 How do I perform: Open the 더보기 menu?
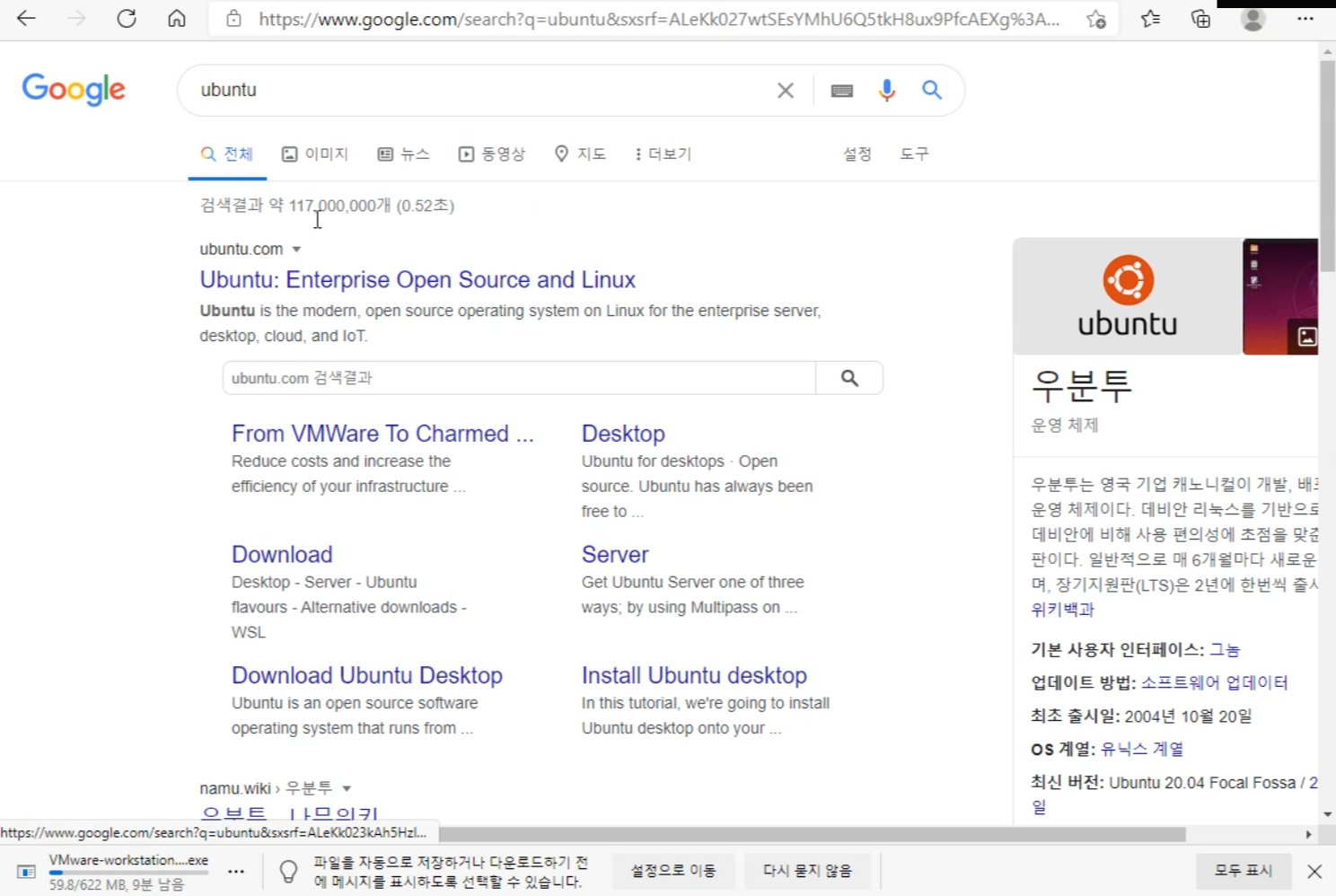(x=663, y=154)
